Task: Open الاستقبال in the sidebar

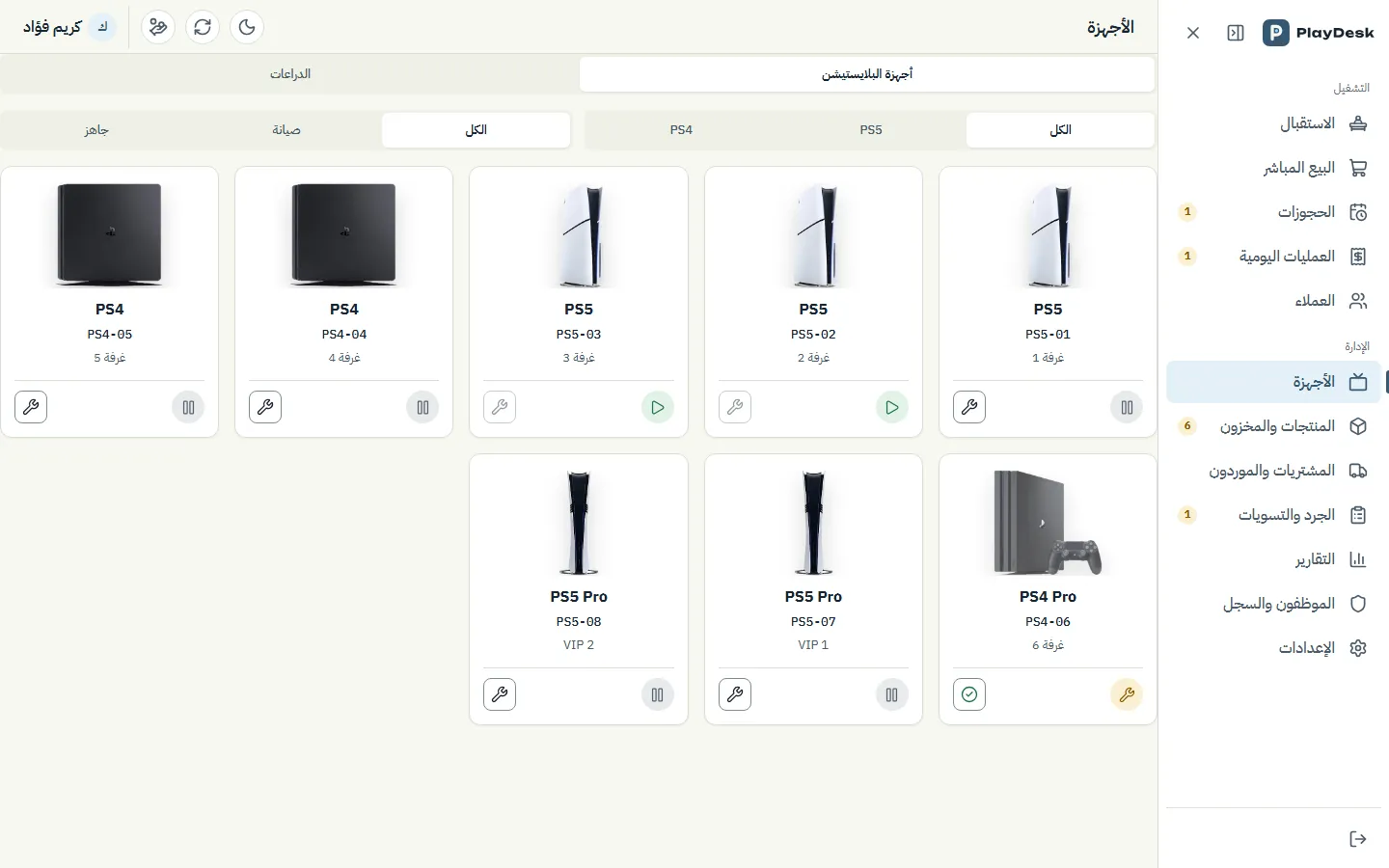Action: click(1273, 123)
